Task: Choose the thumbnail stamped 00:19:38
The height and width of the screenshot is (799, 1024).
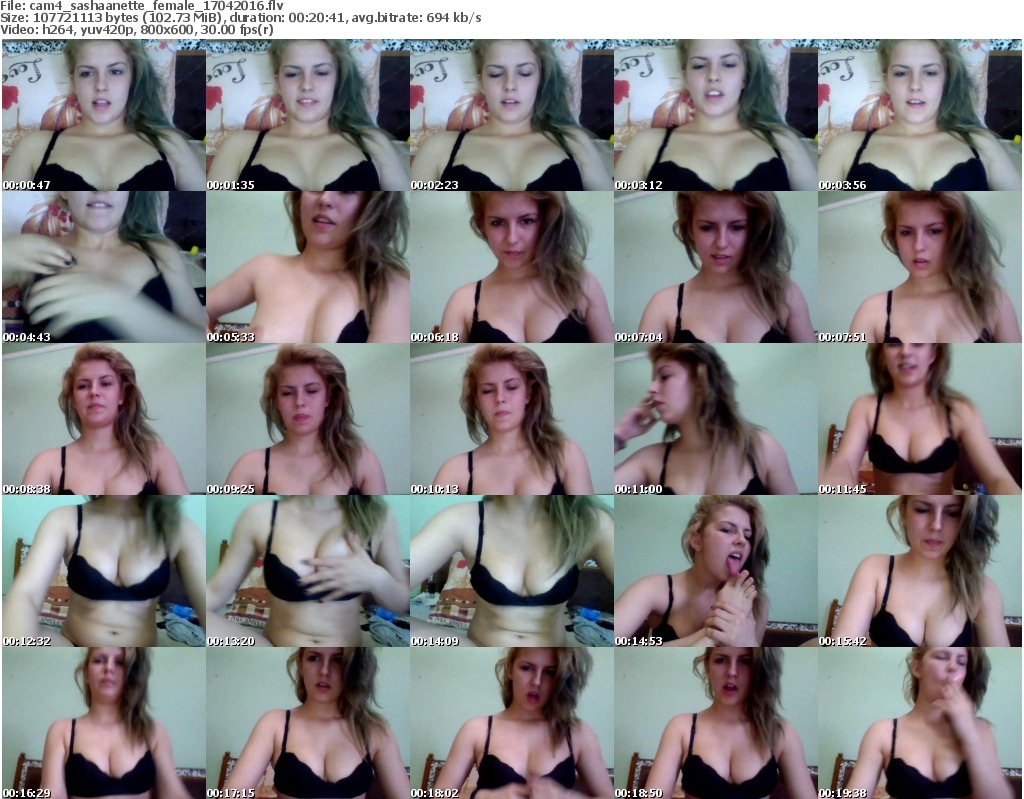Action: click(x=920, y=723)
